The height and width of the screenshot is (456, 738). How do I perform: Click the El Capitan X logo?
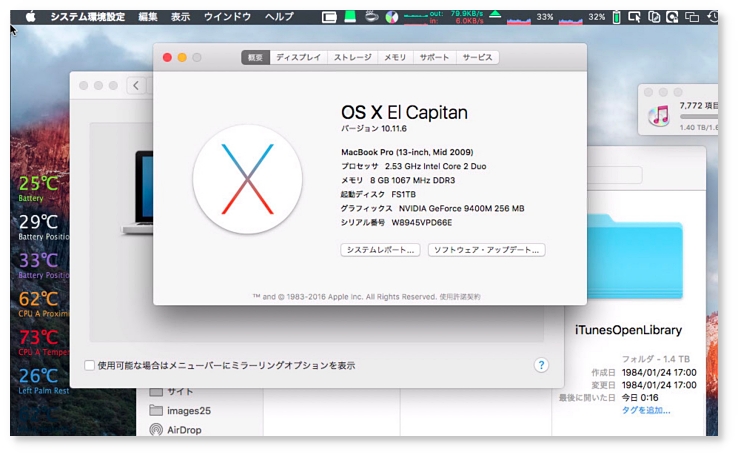(248, 180)
